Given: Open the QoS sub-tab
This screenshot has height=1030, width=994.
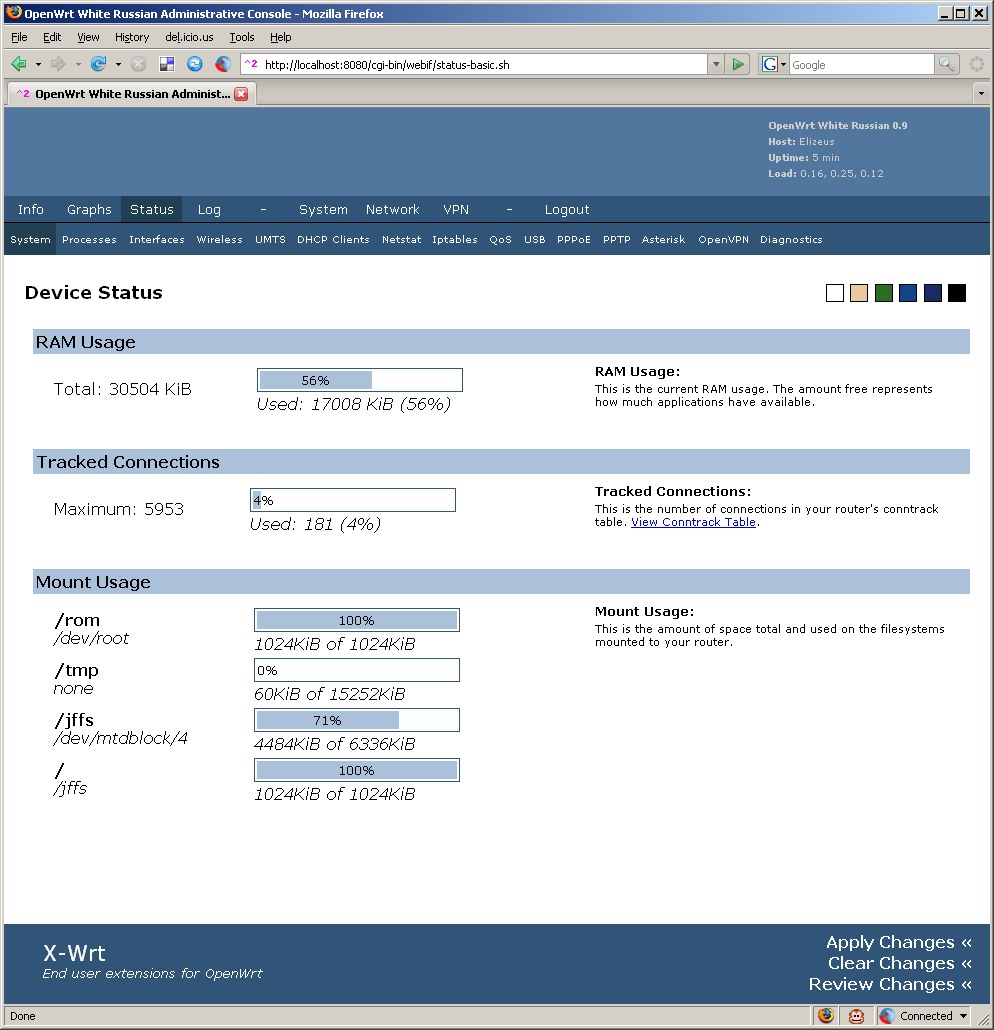Looking at the screenshot, I should [500, 240].
